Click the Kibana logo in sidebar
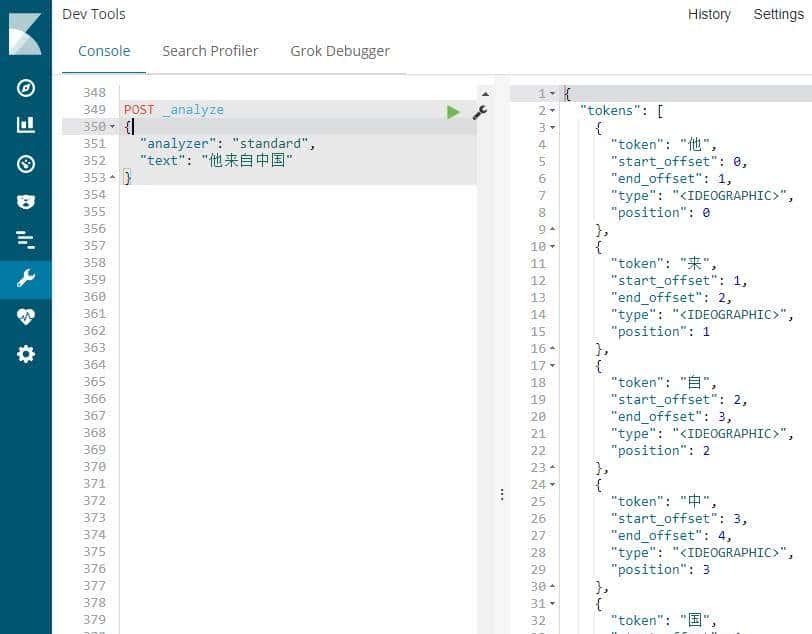This screenshot has width=812, height=634. click(25, 34)
